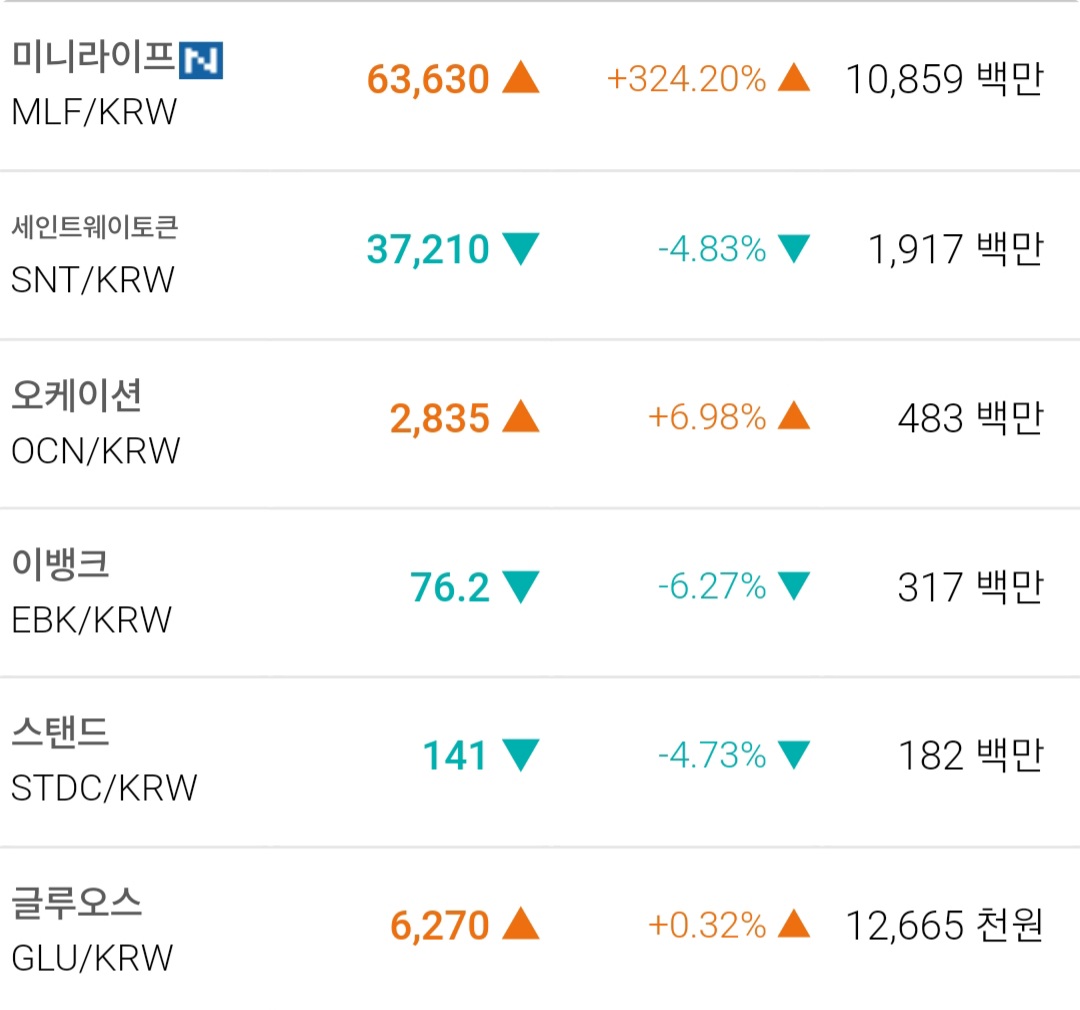1080x1010 pixels.
Task: Select the 오케이션 coin name
Action: click(x=77, y=396)
